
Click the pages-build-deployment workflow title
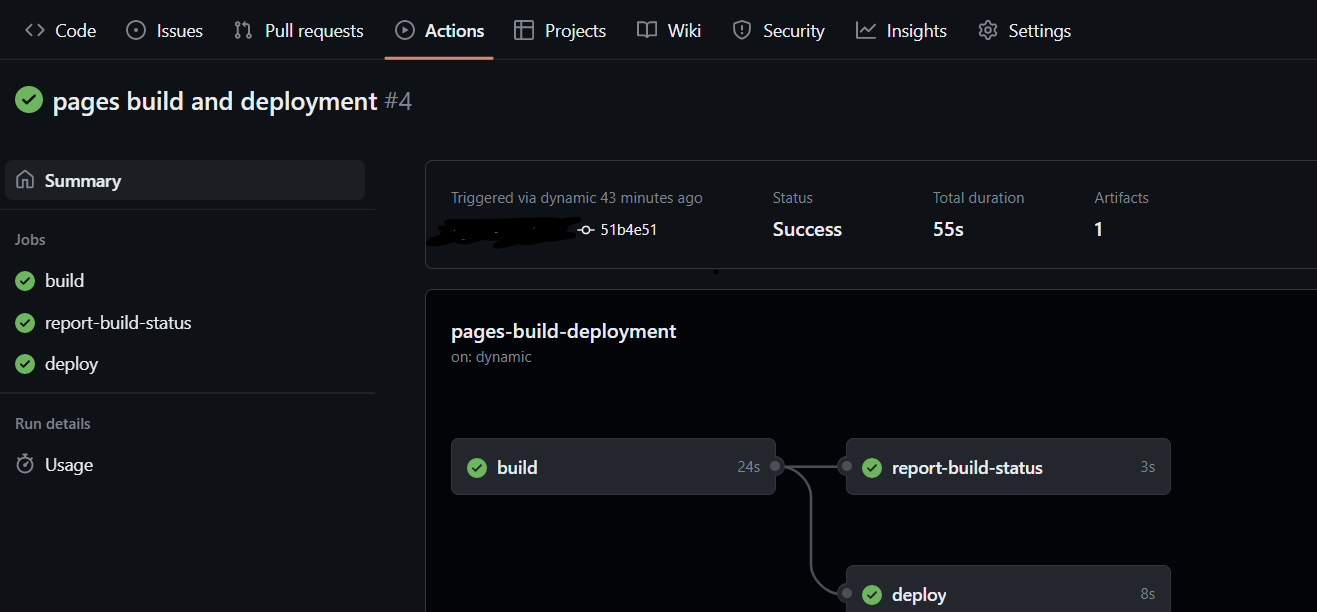coord(564,331)
